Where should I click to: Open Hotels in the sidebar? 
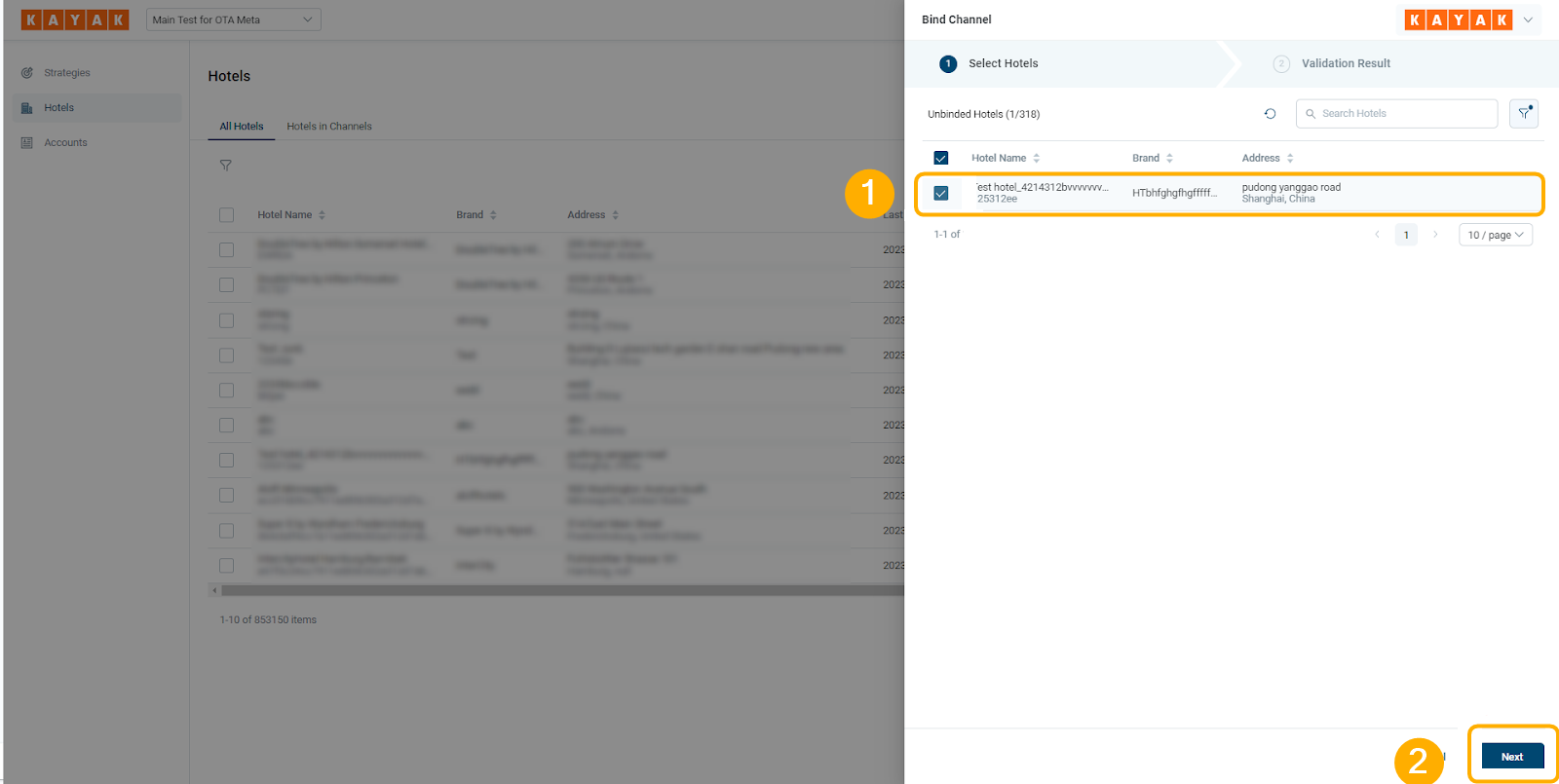[x=97, y=108]
